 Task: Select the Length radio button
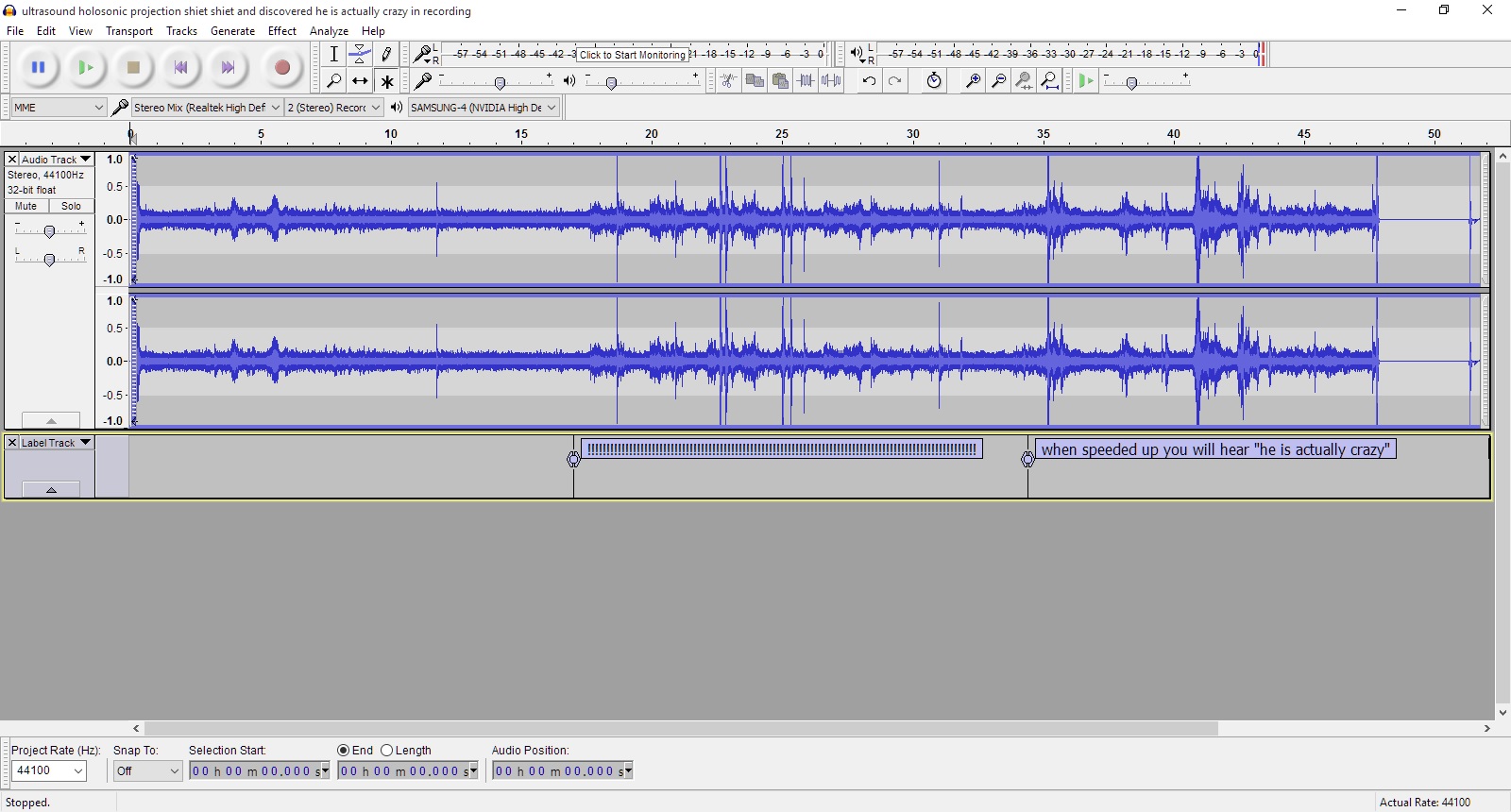(x=387, y=751)
